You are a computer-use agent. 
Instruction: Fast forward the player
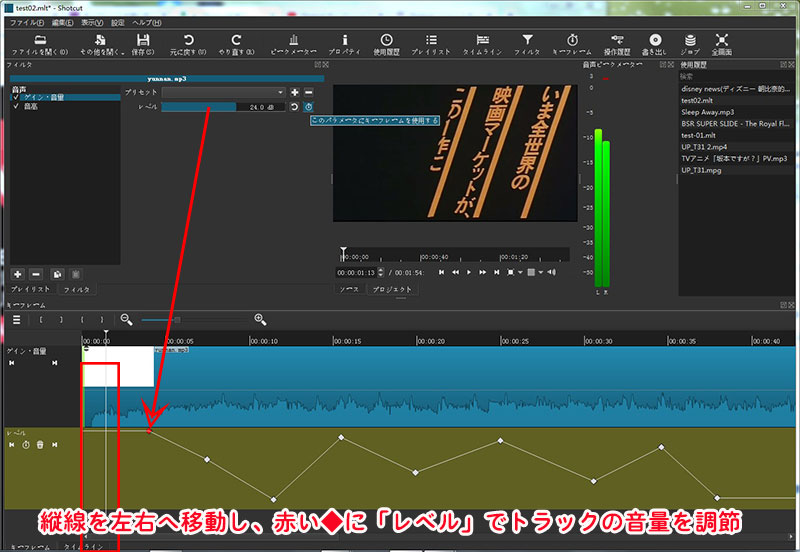(483, 272)
